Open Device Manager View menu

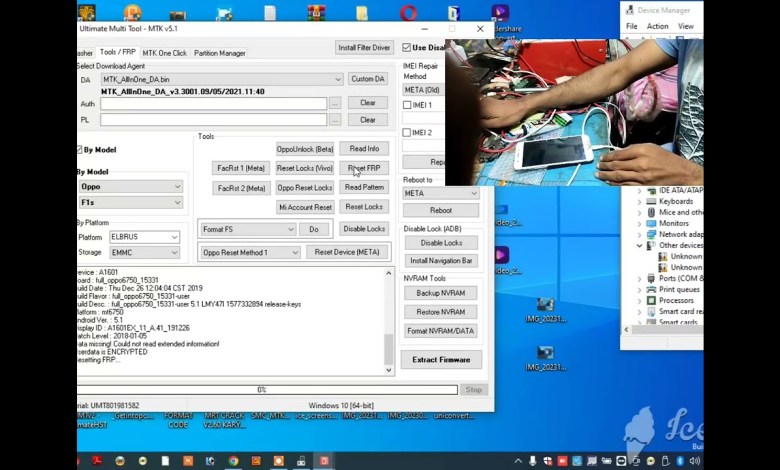685,26
